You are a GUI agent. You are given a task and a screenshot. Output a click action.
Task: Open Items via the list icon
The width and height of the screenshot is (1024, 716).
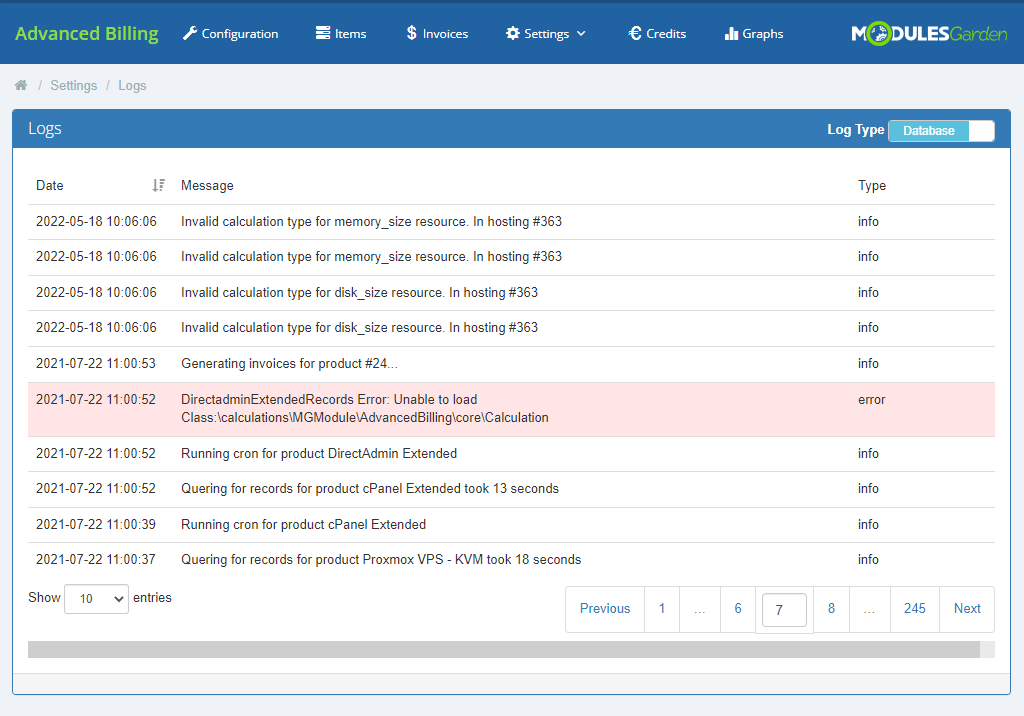[323, 34]
